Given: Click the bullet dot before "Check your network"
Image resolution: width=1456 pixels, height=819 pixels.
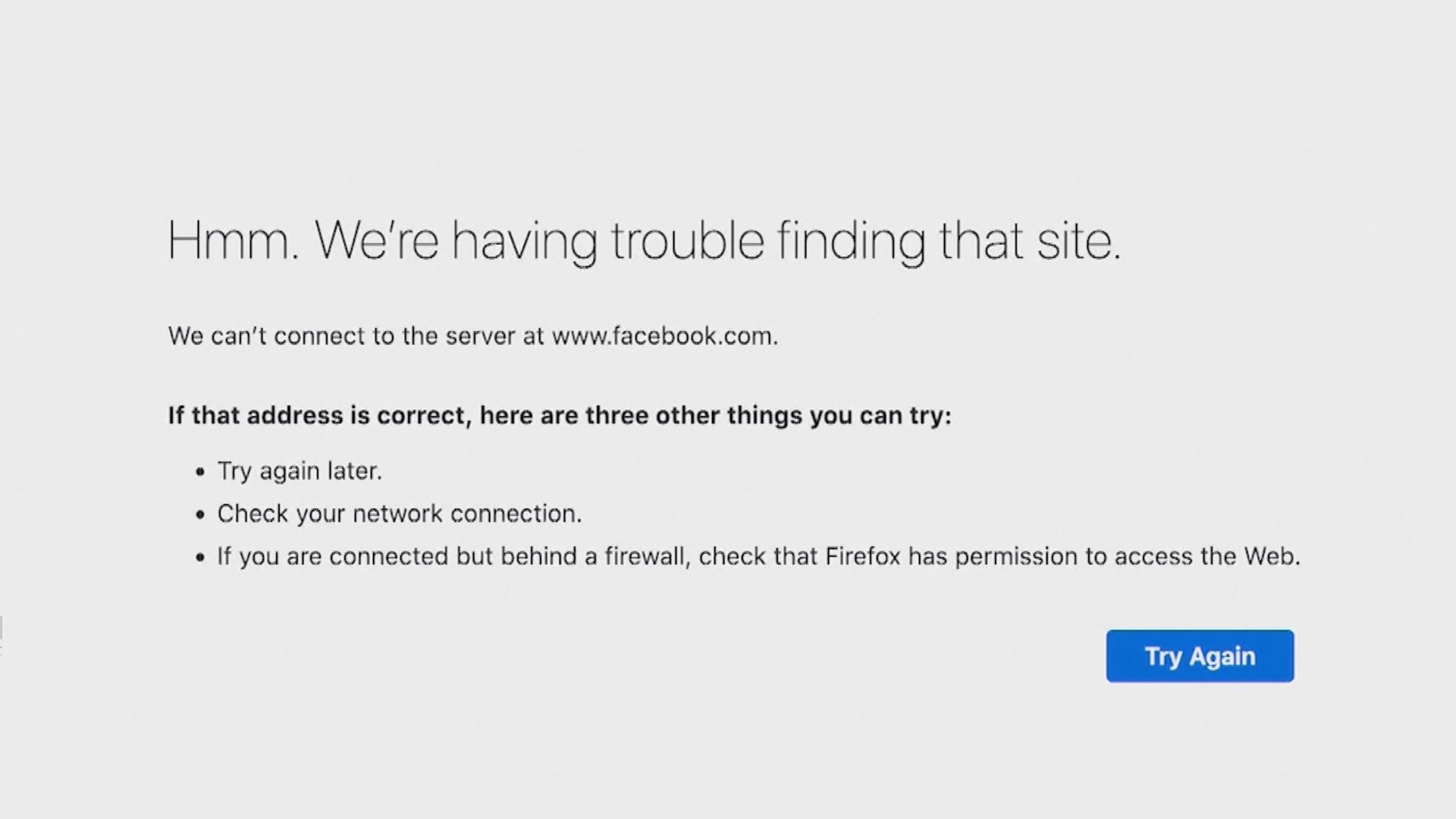Looking at the screenshot, I should (x=200, y=516).
